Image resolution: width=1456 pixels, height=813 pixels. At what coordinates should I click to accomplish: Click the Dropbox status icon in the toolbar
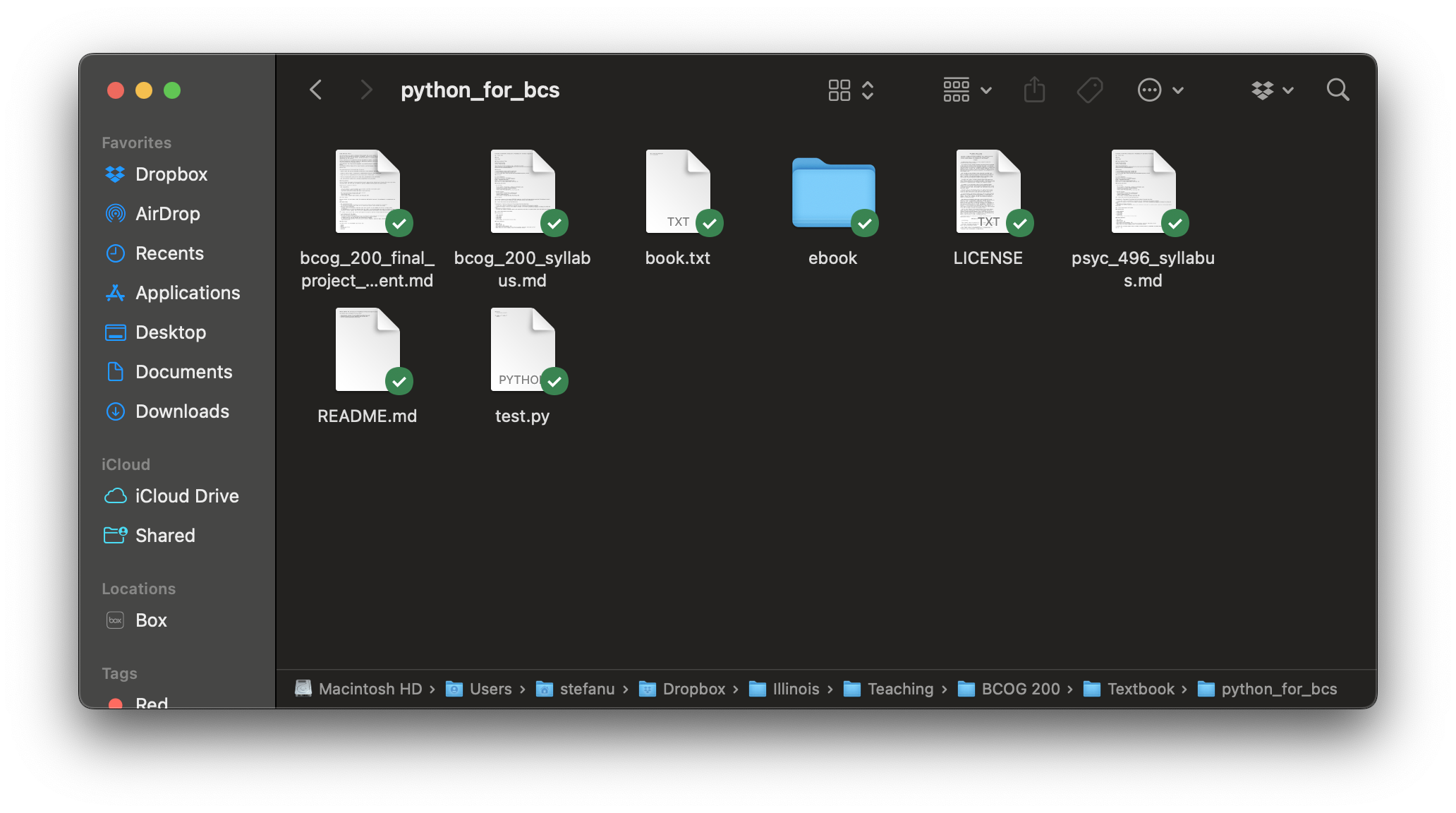pyautogui.click(x=1262, y=90)
